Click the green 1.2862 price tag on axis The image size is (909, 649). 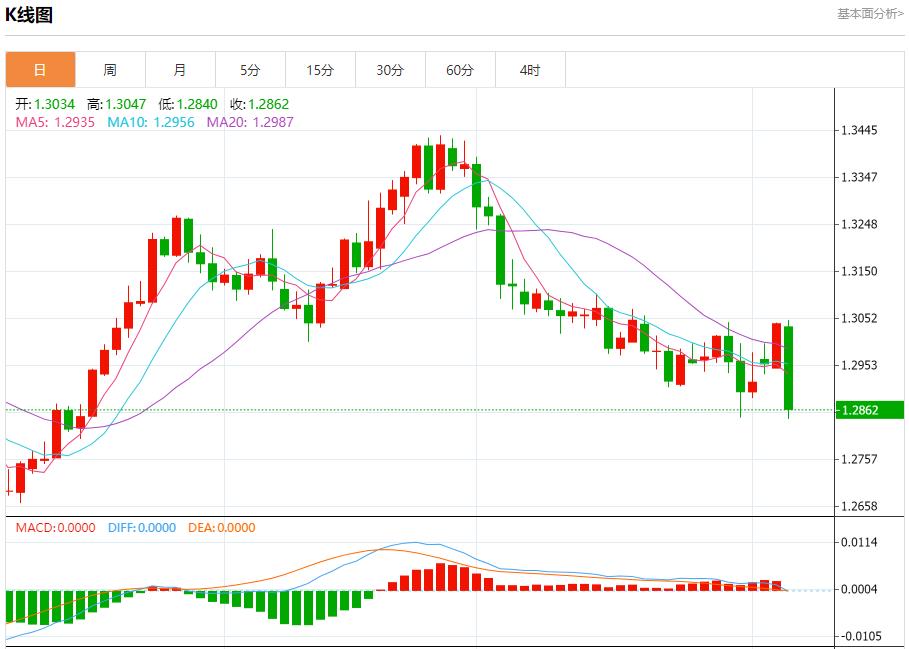868,410
